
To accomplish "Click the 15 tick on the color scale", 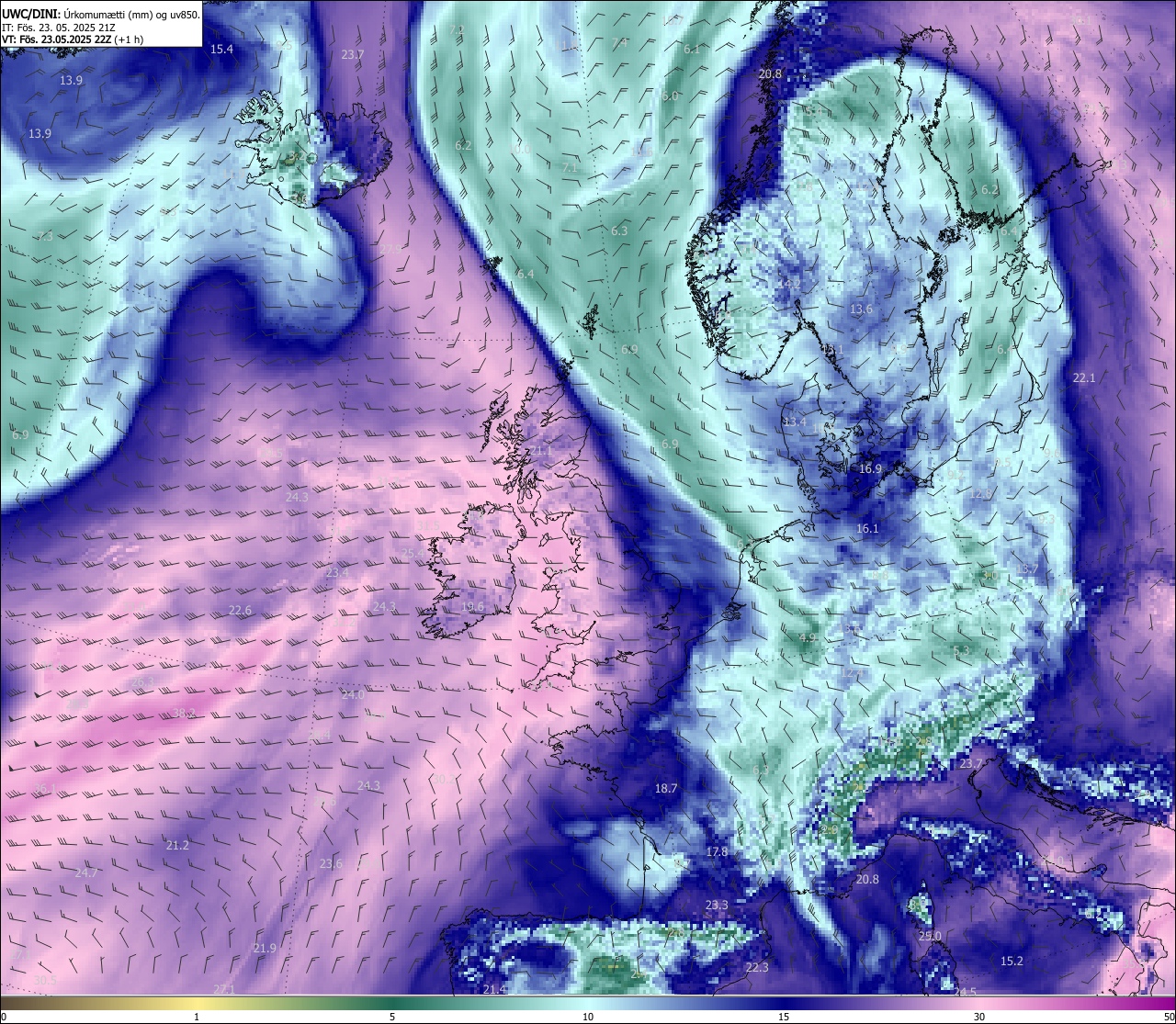I will pyautogui.click(x=784, y=1017).
